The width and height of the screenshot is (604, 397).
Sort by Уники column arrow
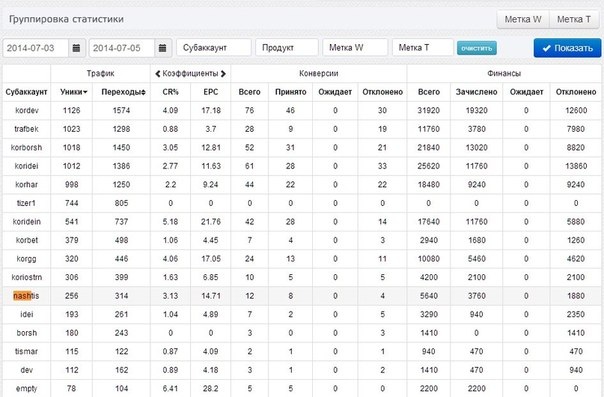85,92
